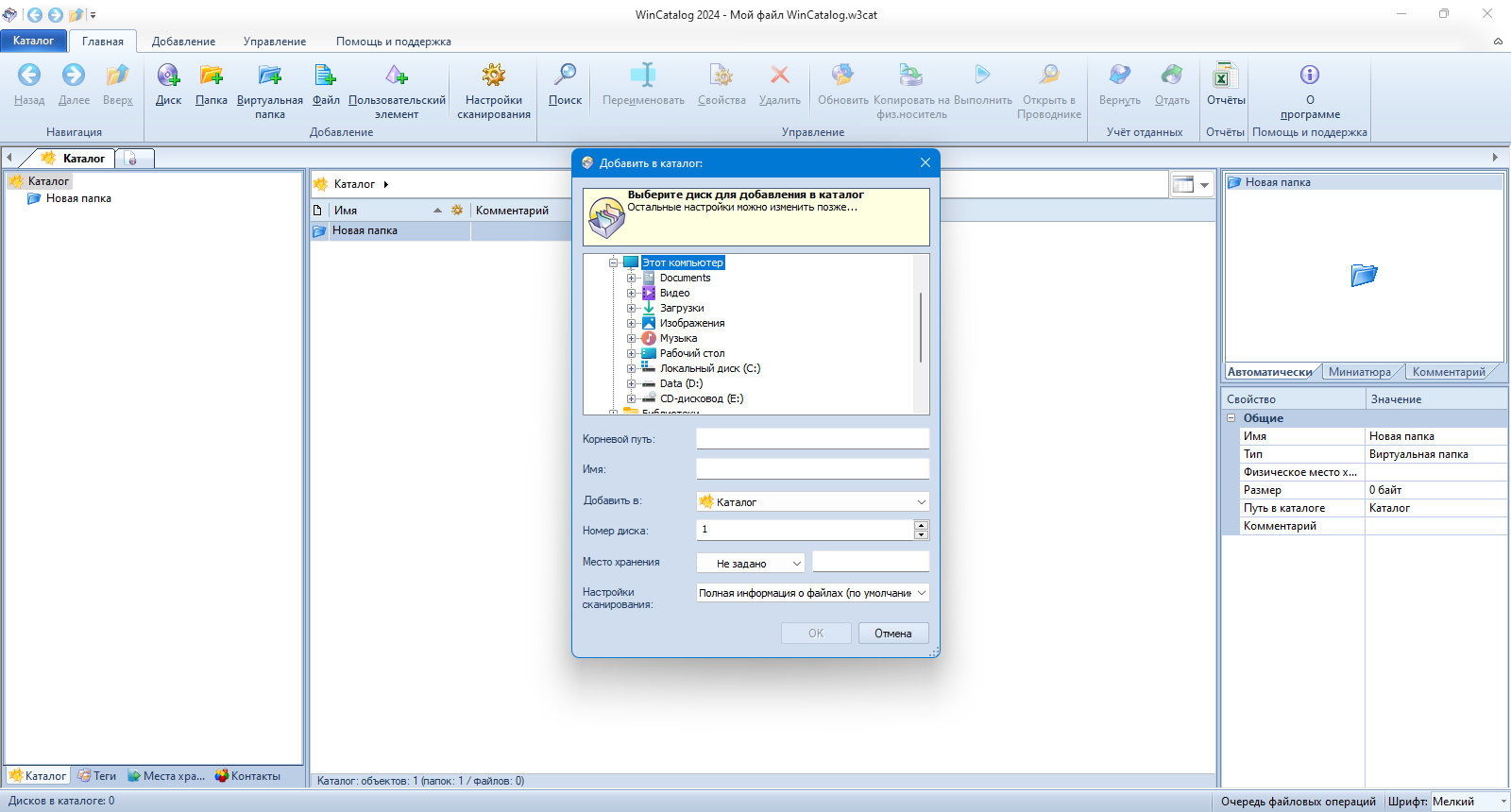
Task: Click the Файл add-file ribbon icon
Action: 326,76
